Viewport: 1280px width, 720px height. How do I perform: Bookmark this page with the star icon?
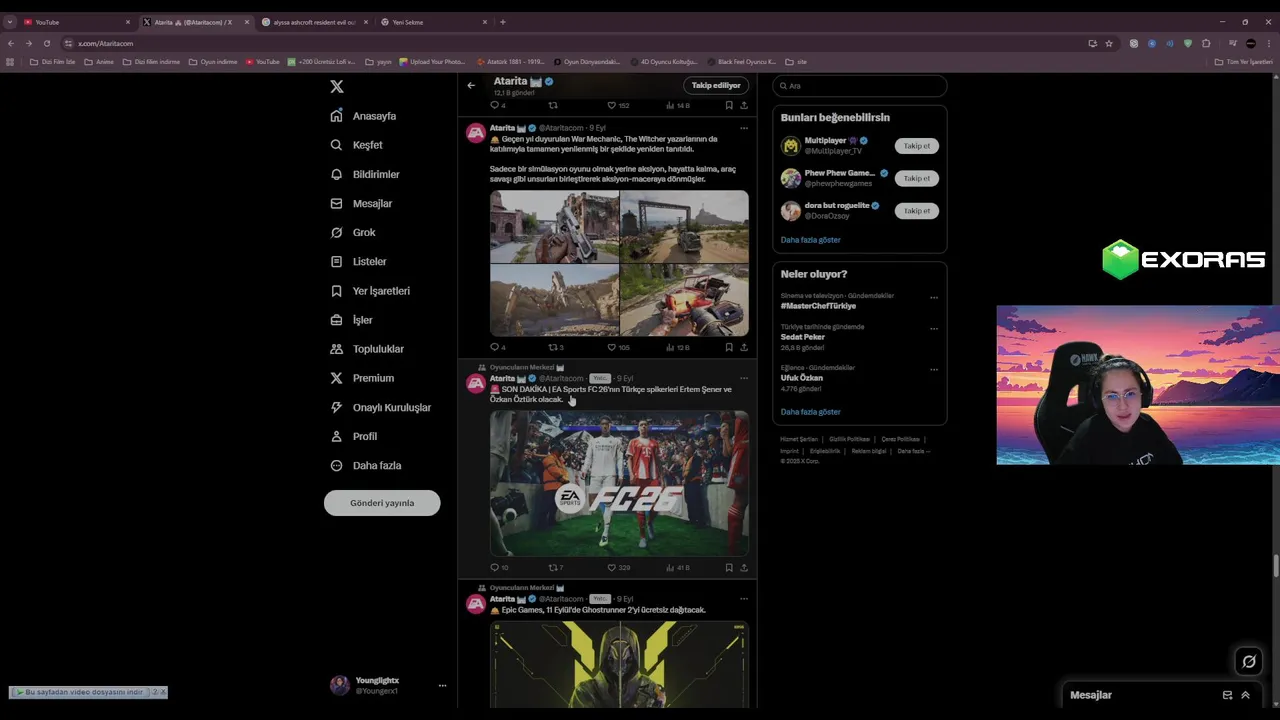pyautogui.click(x=1109, y=43)
